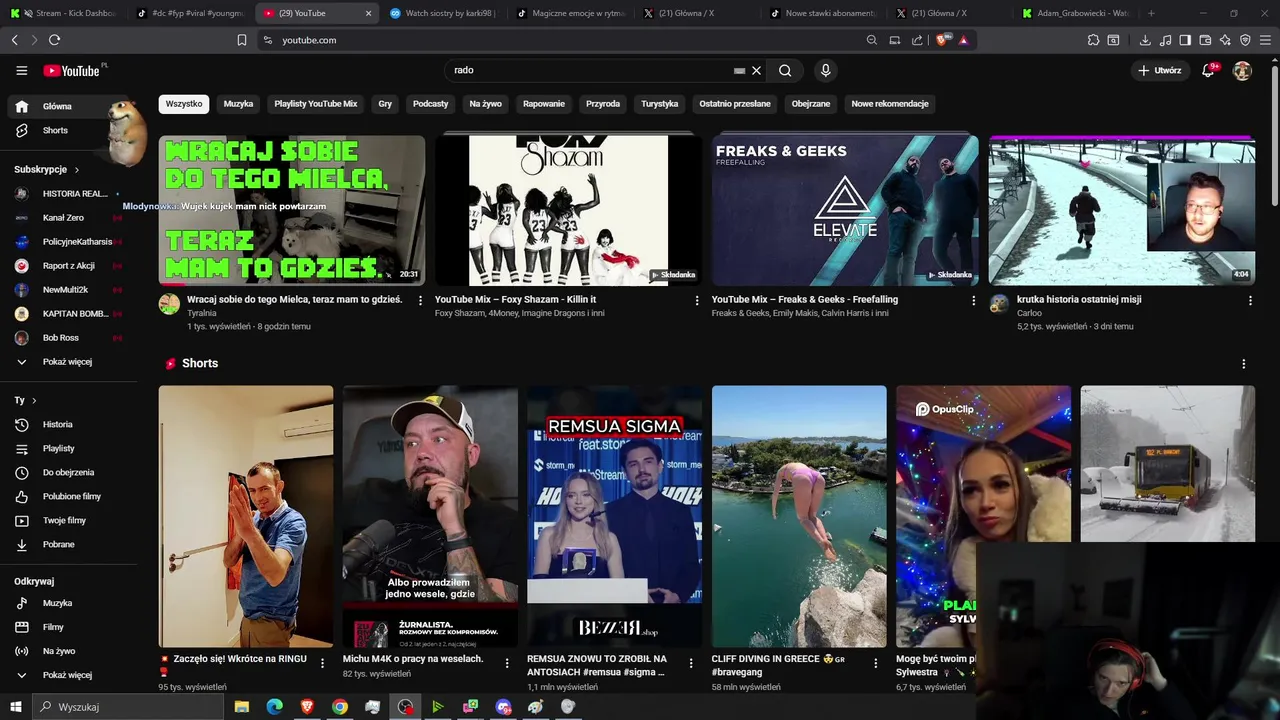The width and height of the screenshot is (1280, 720).
Task: Click the search magnifier button
Action: (x=785, y=70)
